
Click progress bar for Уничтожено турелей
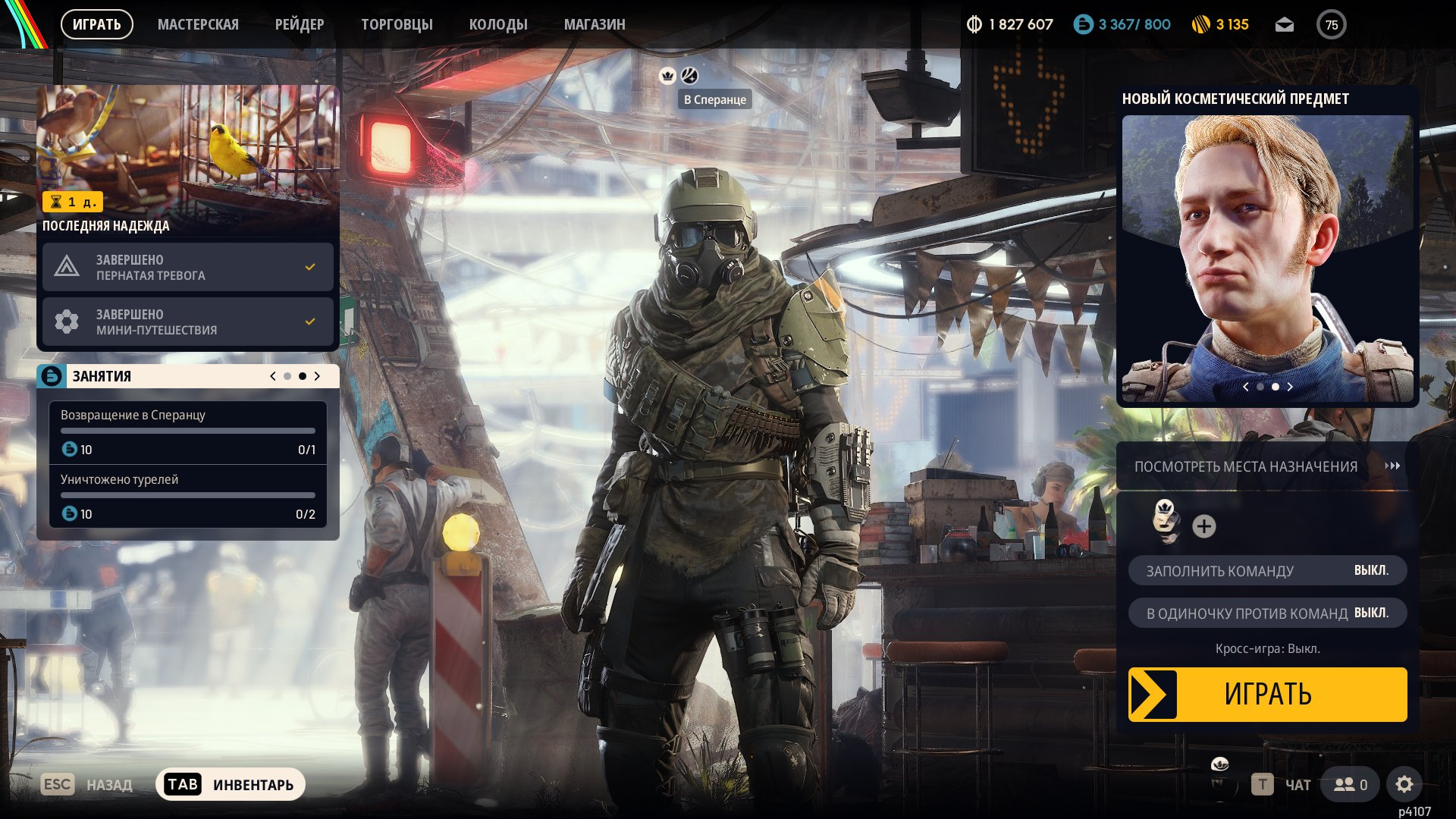point(188,495)
